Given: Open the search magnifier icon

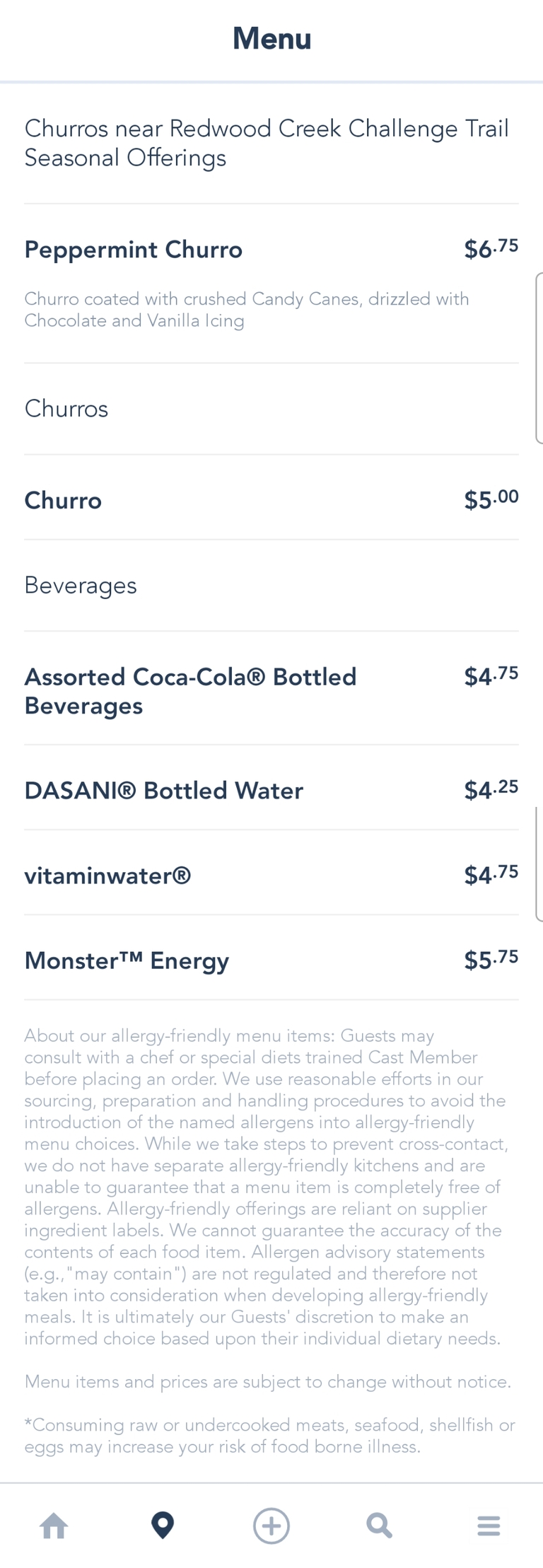Looking at the screenshot, I should point(380,1526).
